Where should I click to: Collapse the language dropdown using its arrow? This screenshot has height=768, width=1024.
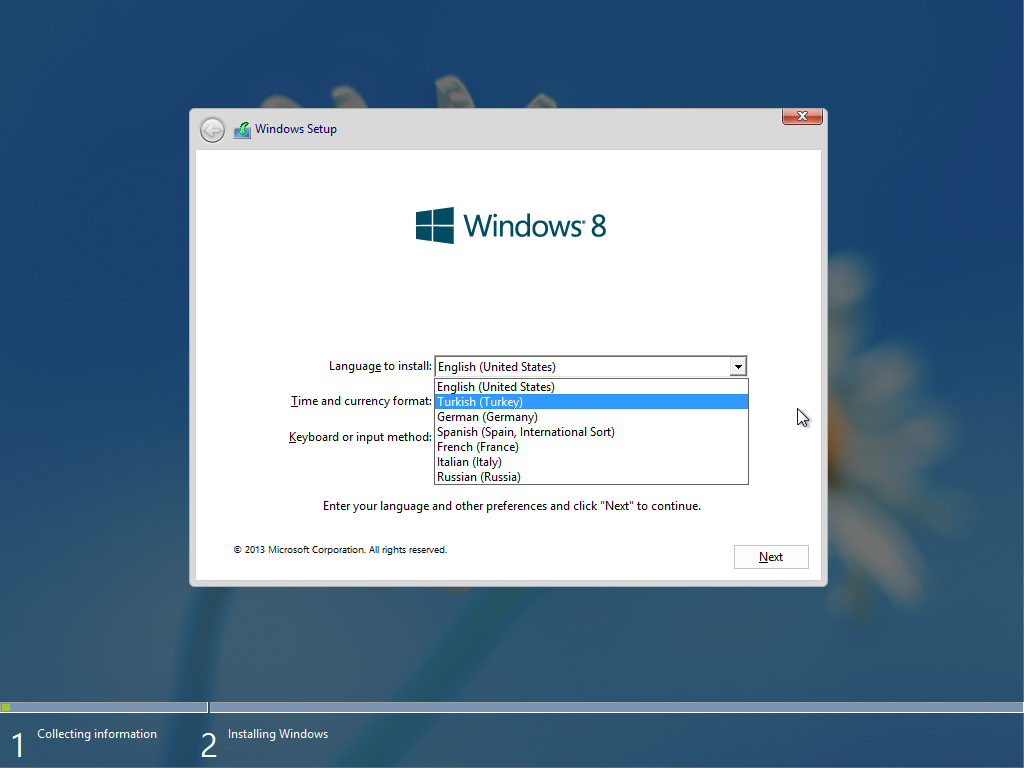coord(738,366)
